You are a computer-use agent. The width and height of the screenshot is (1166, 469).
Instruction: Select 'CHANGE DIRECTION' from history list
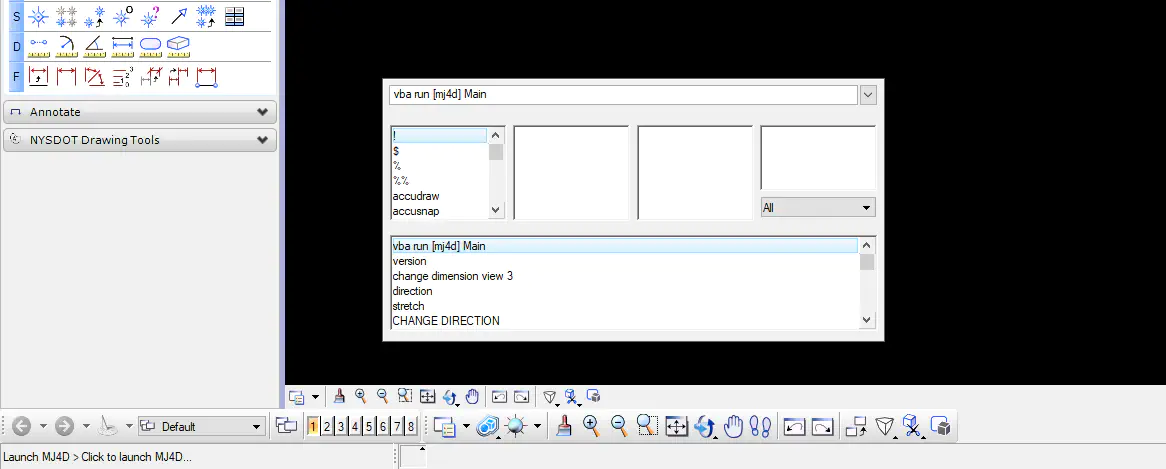pos(446,321)
